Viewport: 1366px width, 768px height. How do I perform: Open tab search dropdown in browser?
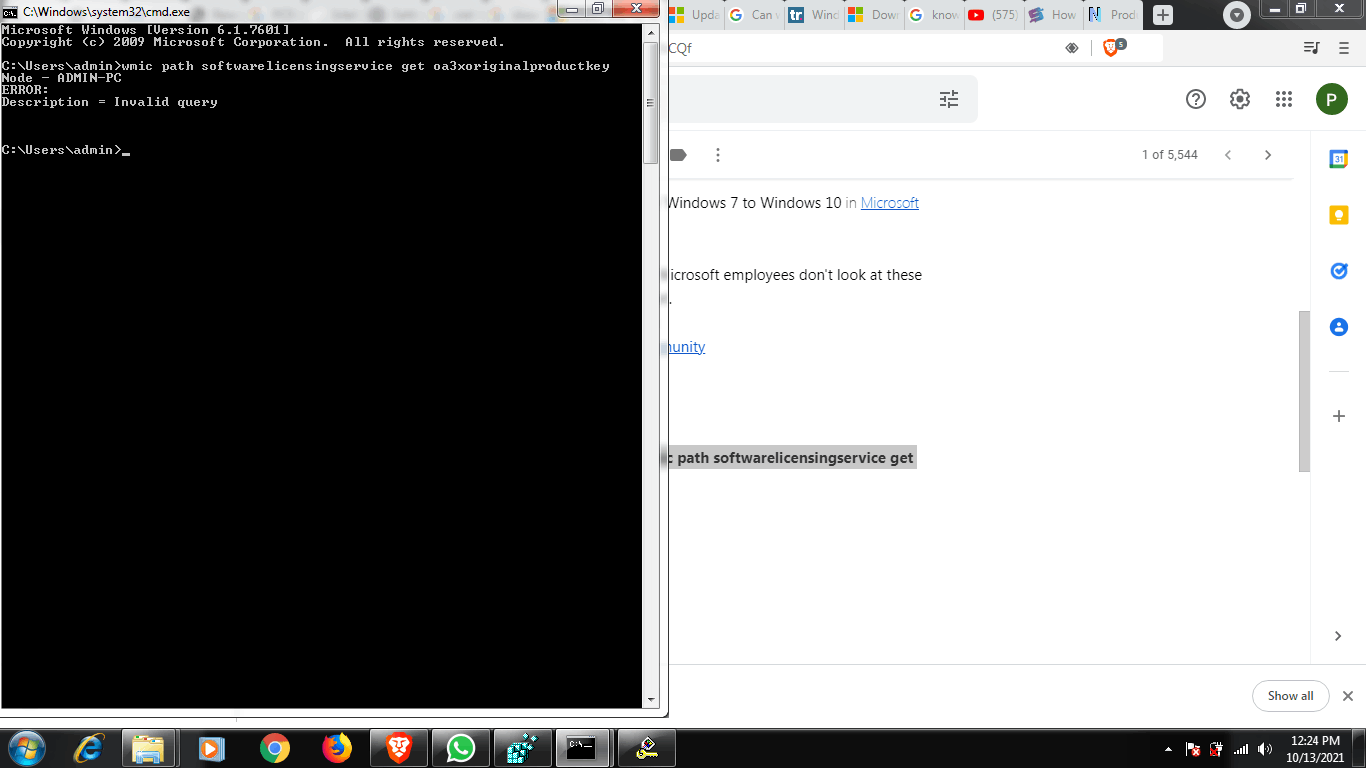(x=1237, y=15)
